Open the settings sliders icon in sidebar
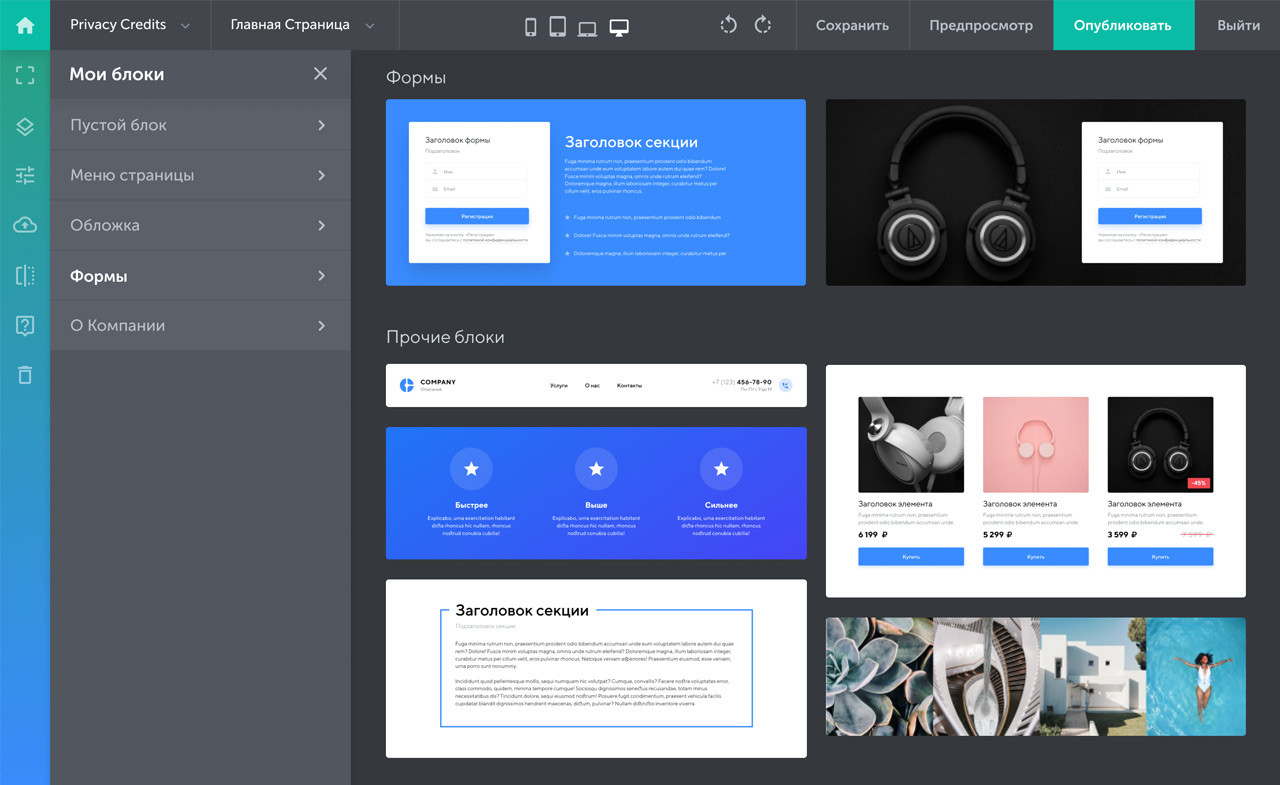Image resolution: width=1280 pixels, height=785 pixels. coord(25,176)
